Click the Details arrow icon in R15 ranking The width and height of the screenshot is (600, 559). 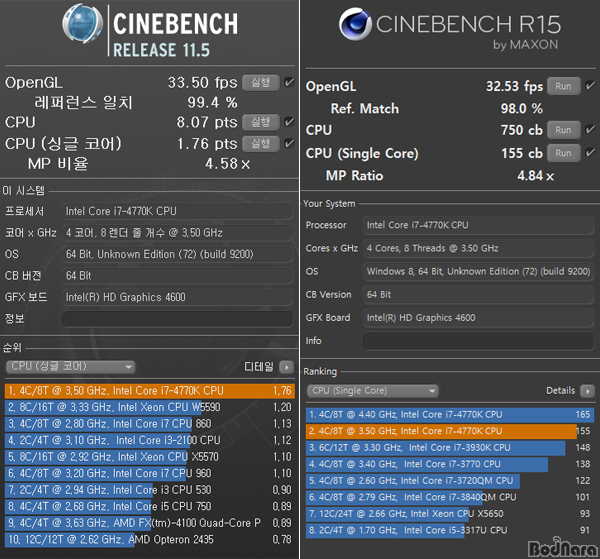pos(587,391)
